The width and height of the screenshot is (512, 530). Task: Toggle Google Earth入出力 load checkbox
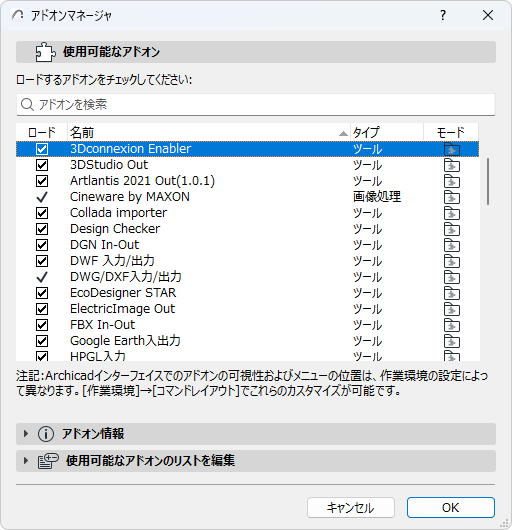click(42, 341)
